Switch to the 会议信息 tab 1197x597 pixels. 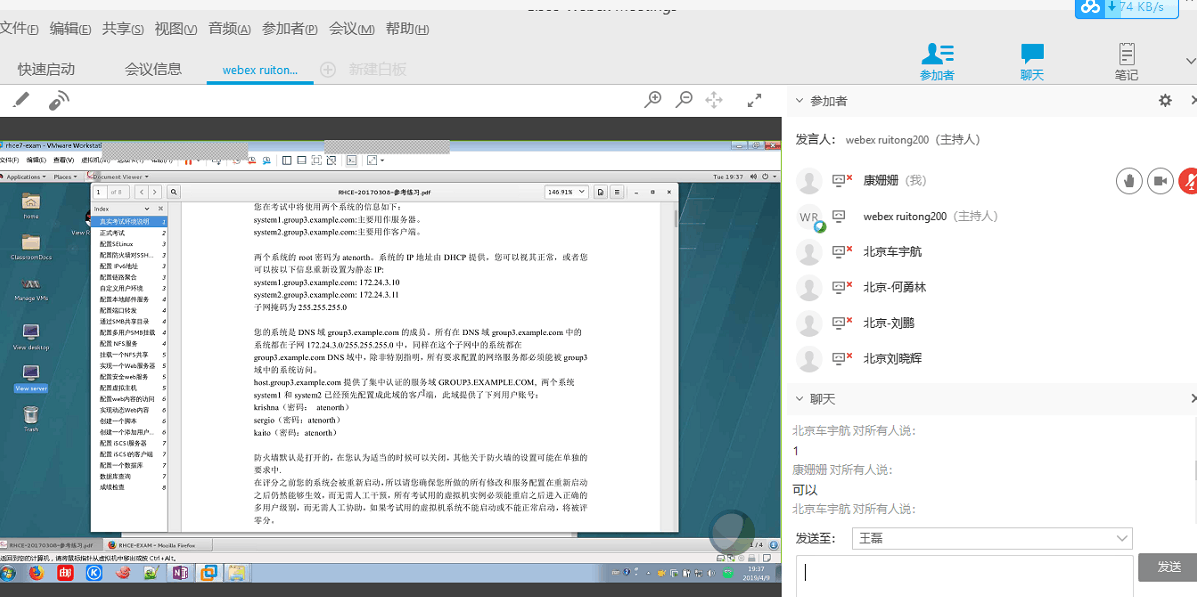[x=153, y=69]
